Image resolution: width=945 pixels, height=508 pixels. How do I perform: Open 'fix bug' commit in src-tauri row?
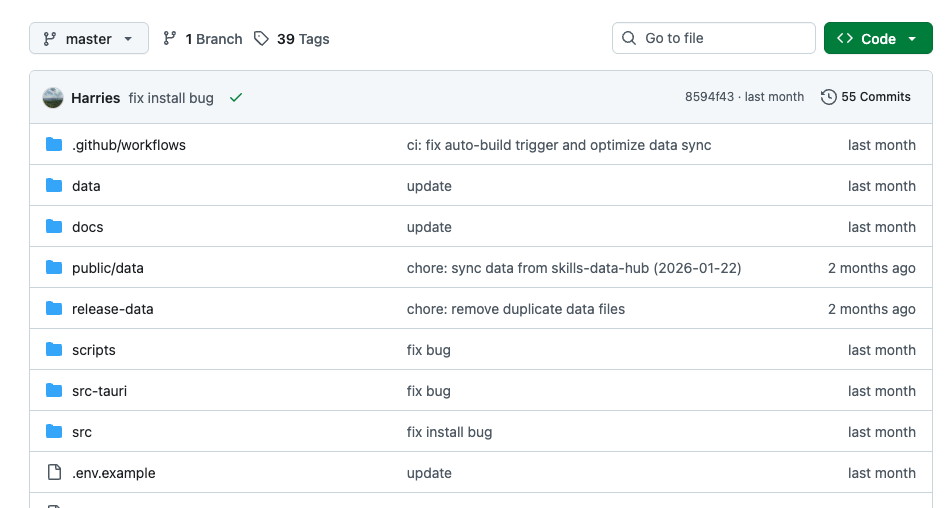[x=429, y=391]
